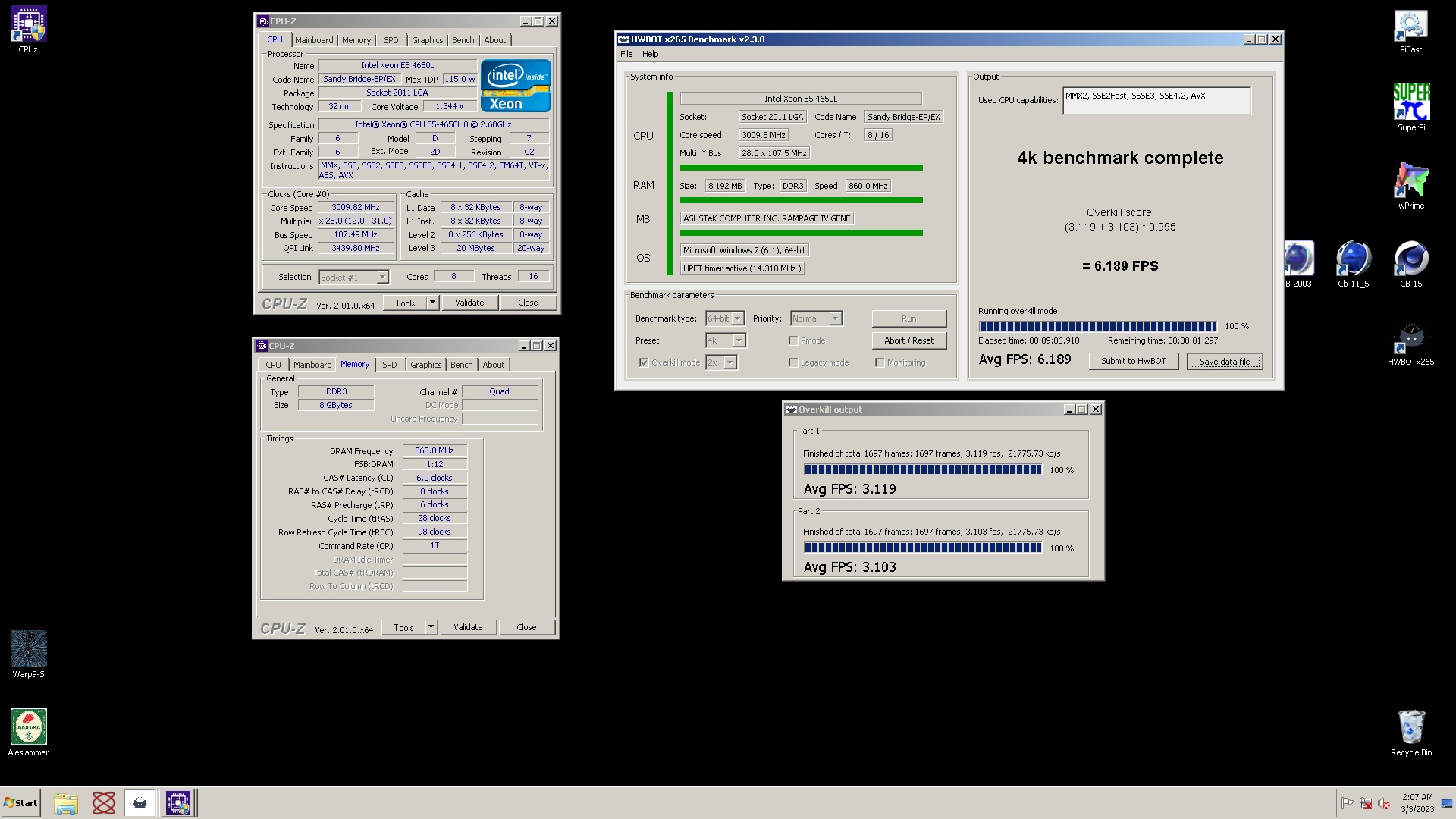Click the Used CPU capabilities text box
This screenshot has height=819, width=1456.
[x=1156, y=101]
